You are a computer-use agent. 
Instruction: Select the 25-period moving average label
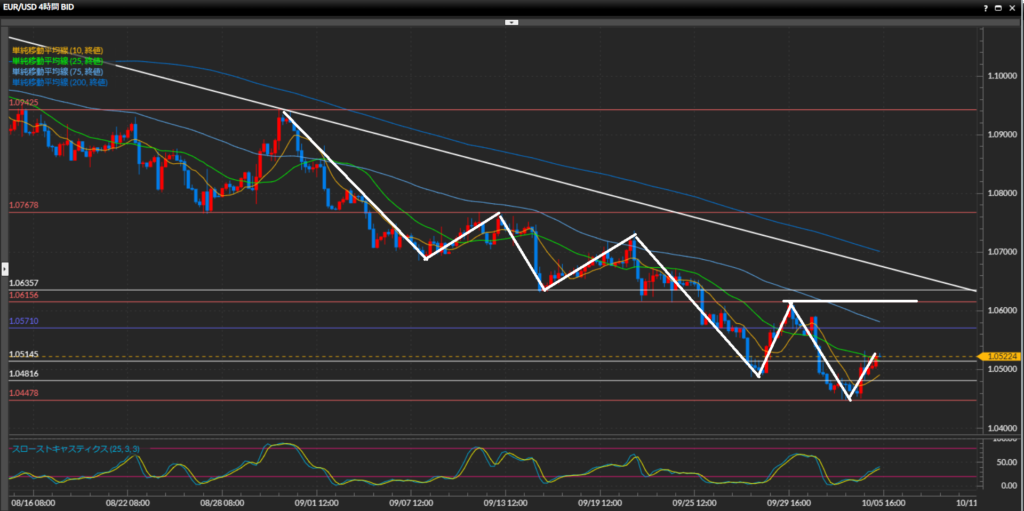(56, 61)
